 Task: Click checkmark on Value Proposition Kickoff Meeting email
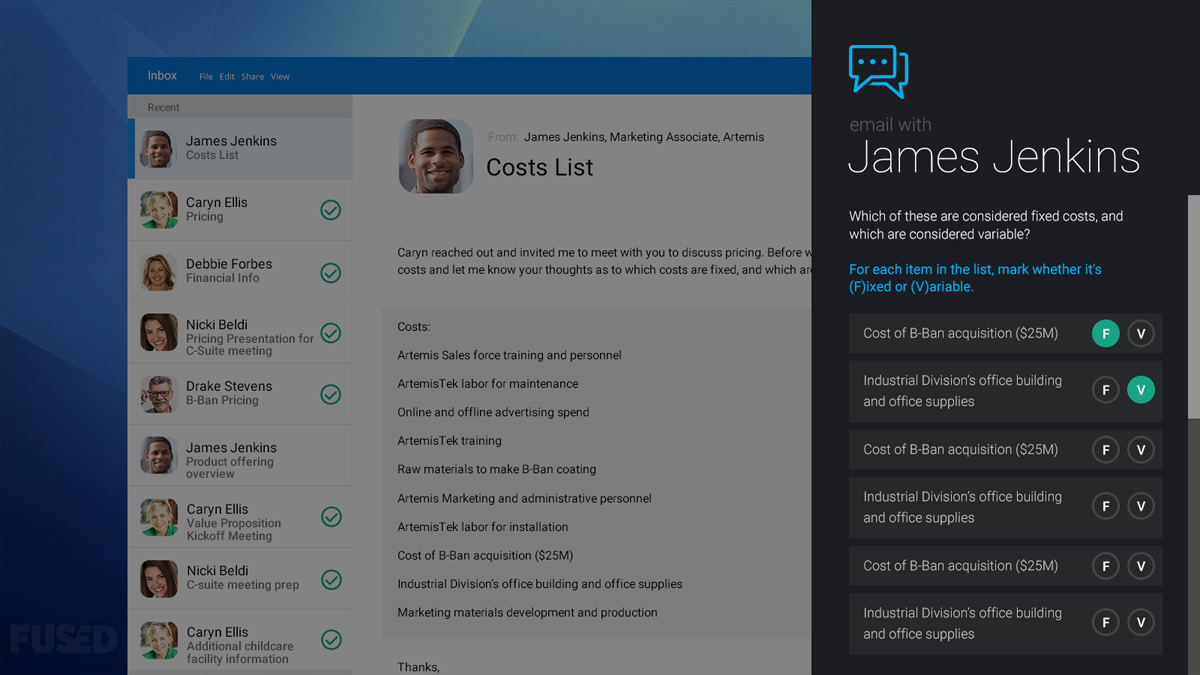coord(330,517)
